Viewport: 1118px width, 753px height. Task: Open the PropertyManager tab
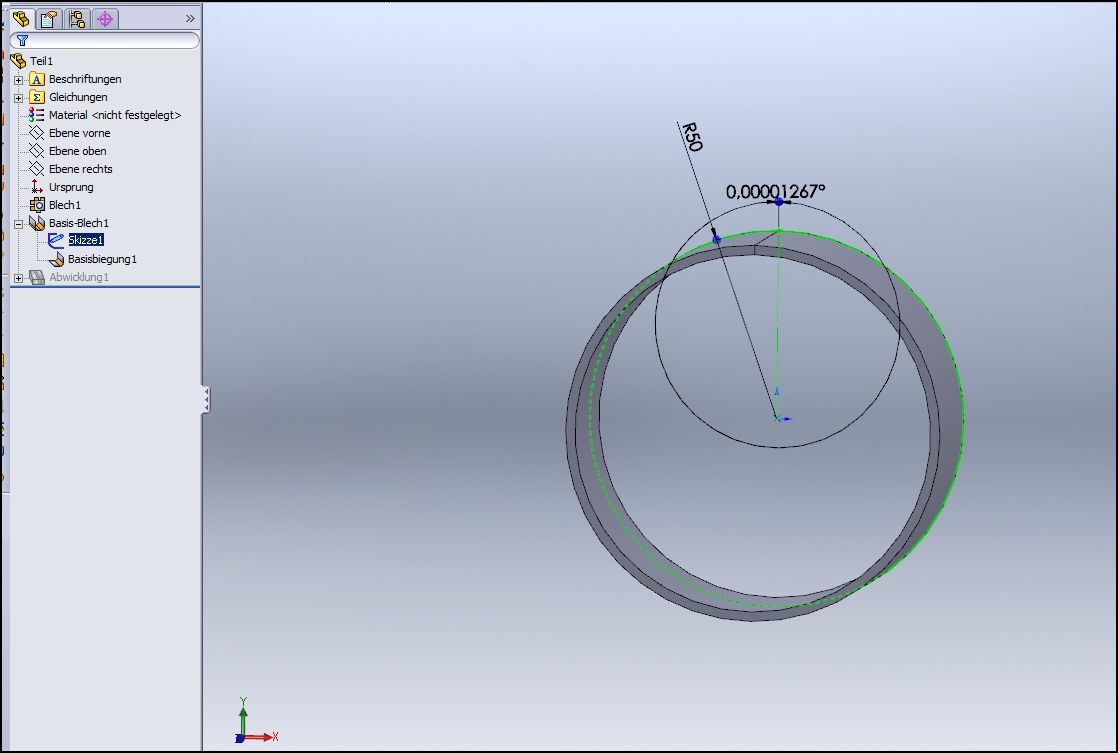pos(49,19)
